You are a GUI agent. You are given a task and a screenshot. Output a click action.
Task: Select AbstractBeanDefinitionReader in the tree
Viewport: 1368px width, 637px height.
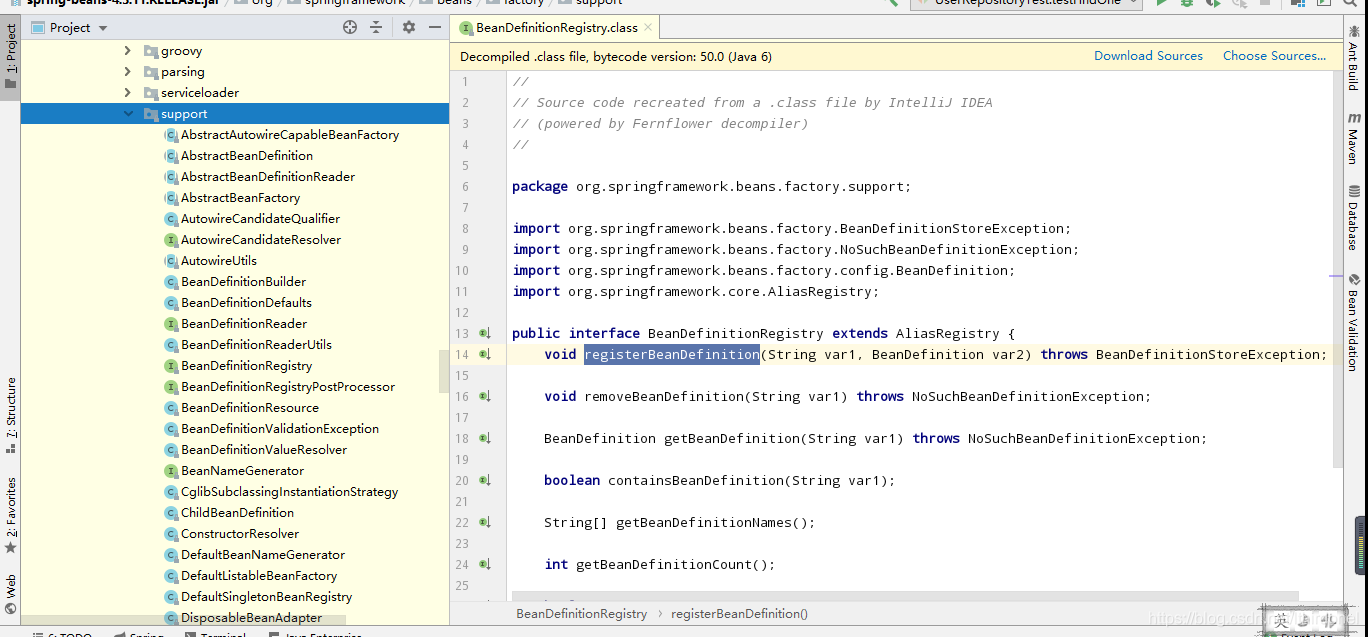click(x=268, y=177)
